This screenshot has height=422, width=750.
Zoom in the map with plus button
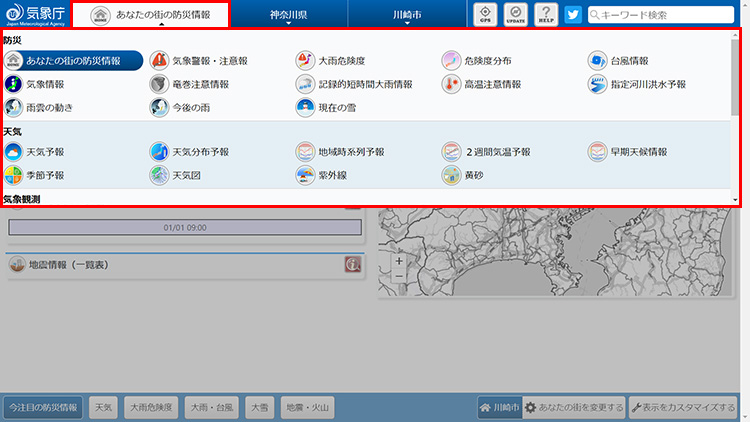[x=399, y=261]
